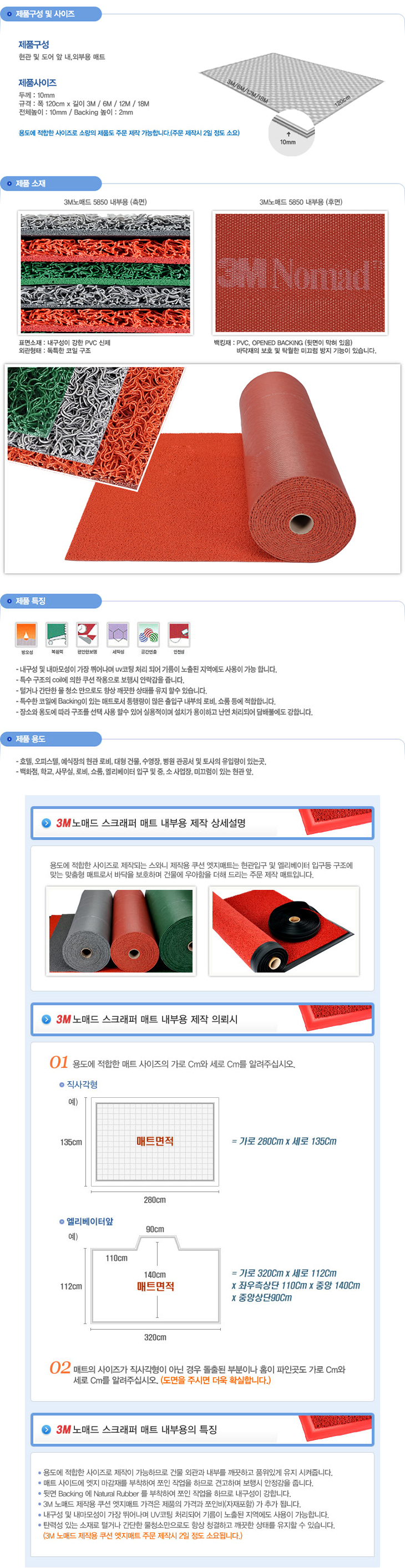
Task: Click the 복원력 green feature icon
Action: coord(57,634)
